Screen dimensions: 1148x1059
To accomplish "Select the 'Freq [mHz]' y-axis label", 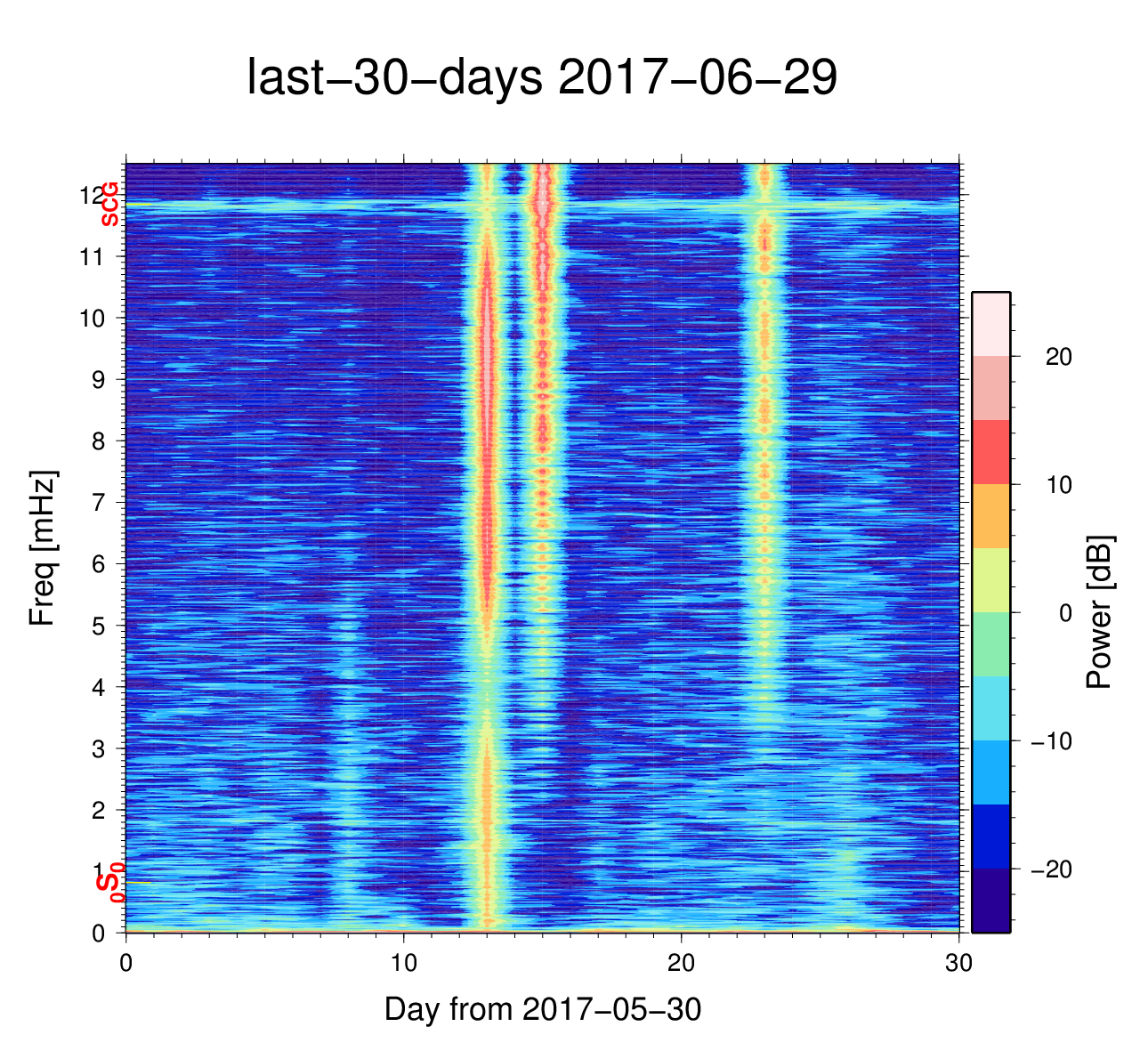I will coord(42,548).
